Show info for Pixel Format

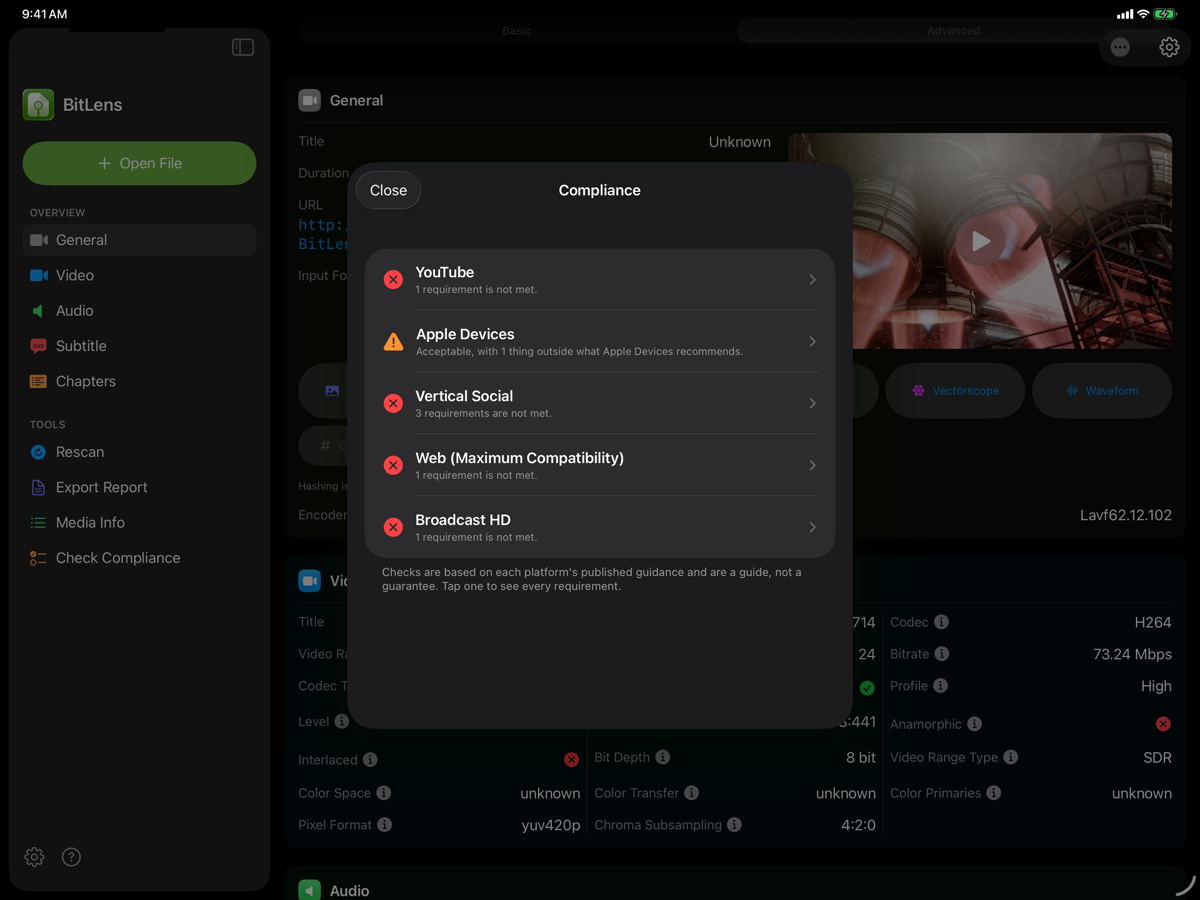coord(385,825)
